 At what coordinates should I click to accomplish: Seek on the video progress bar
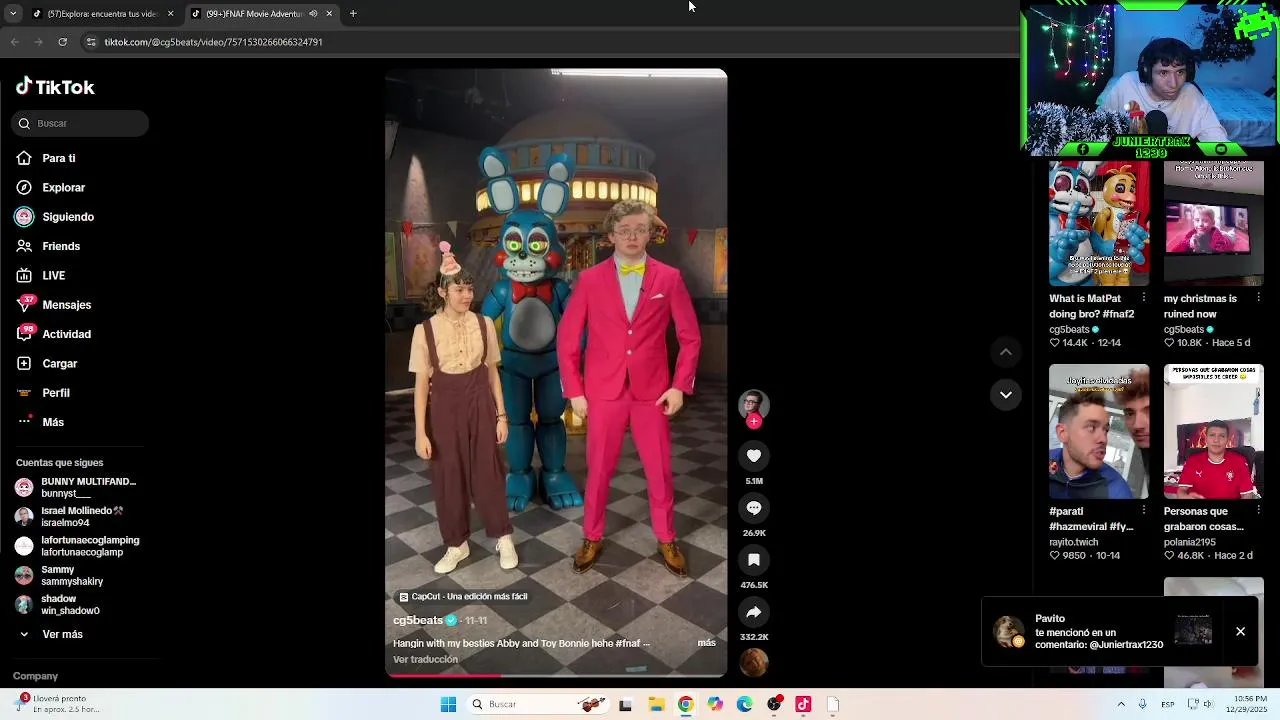click(x=556, y=675)
